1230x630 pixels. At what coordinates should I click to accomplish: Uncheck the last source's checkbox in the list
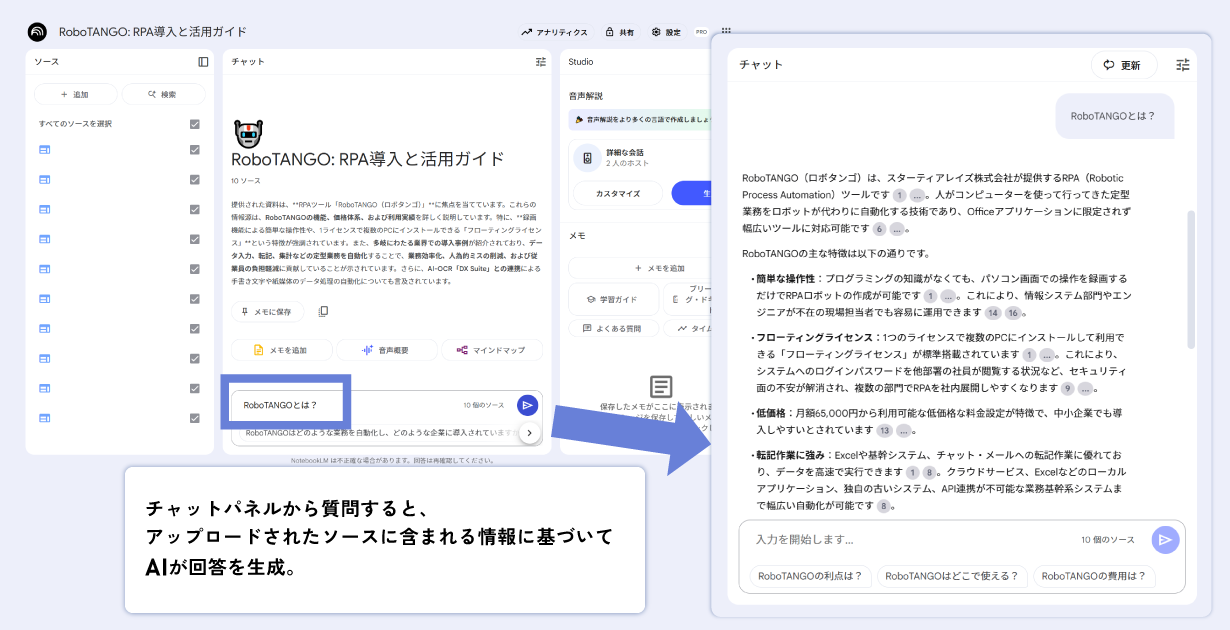pyautogui.click(x=195, y=418)
